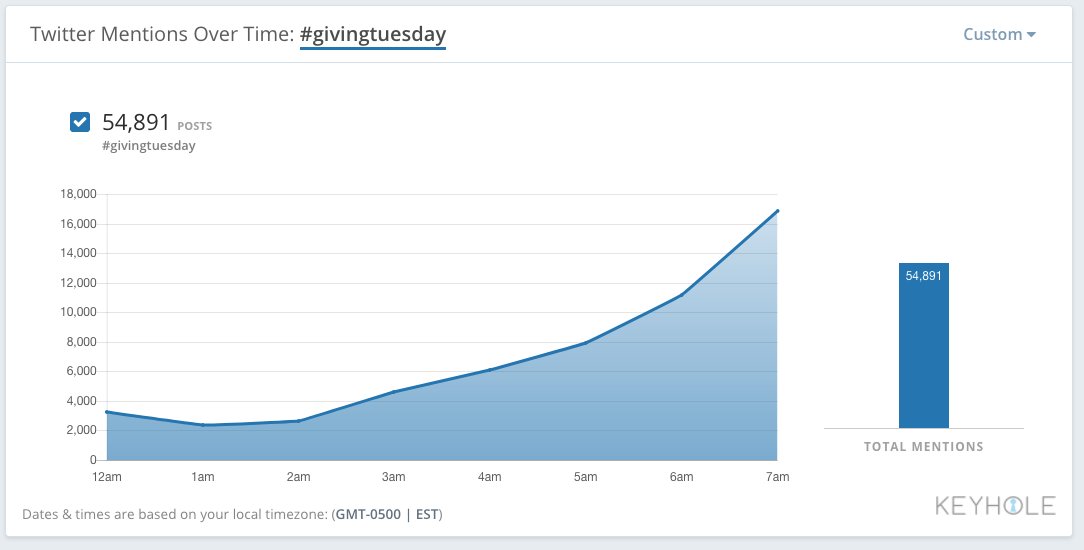Click the 2am x-axis label
Image resolution: width=1084 pixels, height=550 pixels.
click(x=298, y=477)
